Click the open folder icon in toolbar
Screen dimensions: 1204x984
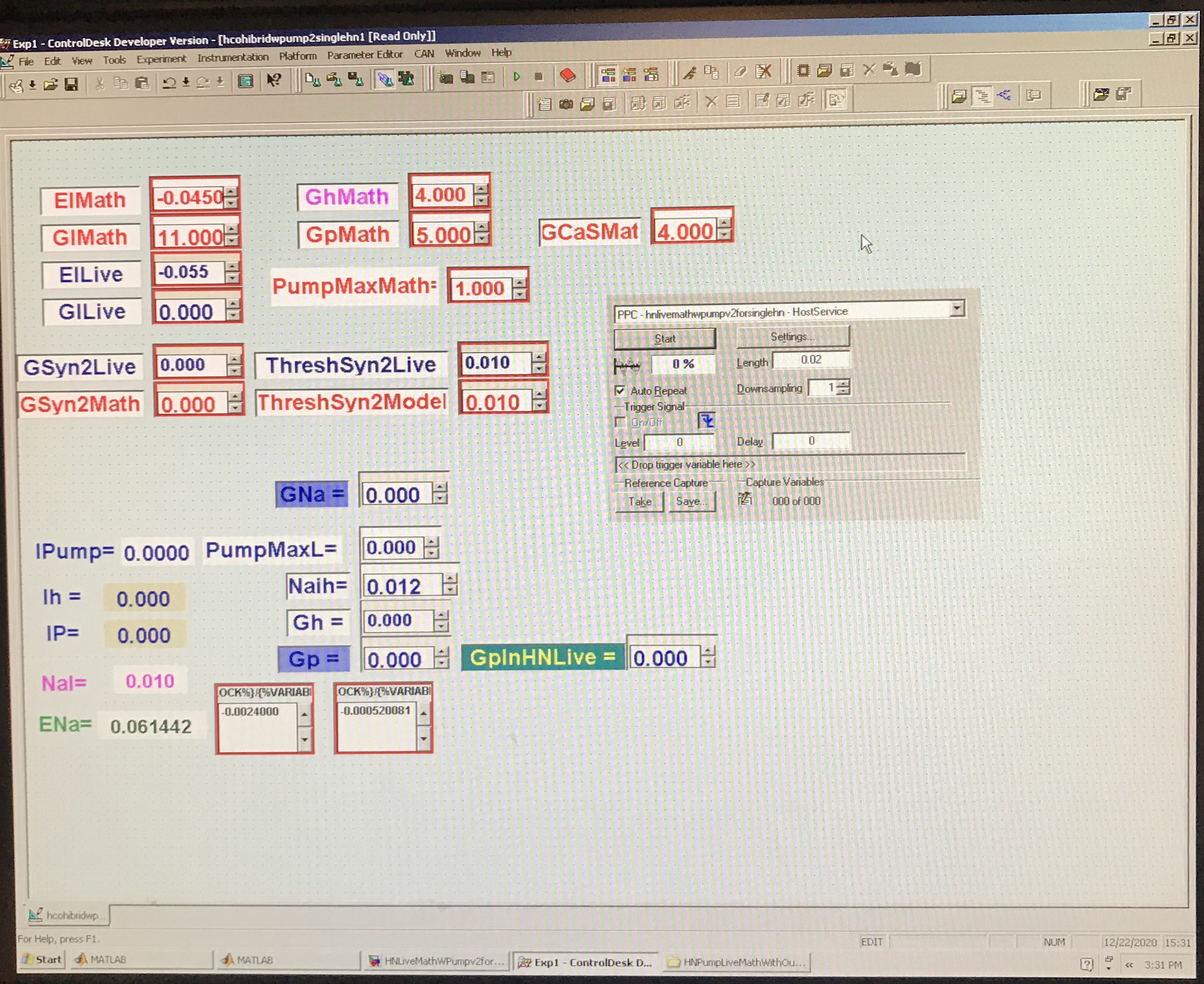click(x=51, y=85)
